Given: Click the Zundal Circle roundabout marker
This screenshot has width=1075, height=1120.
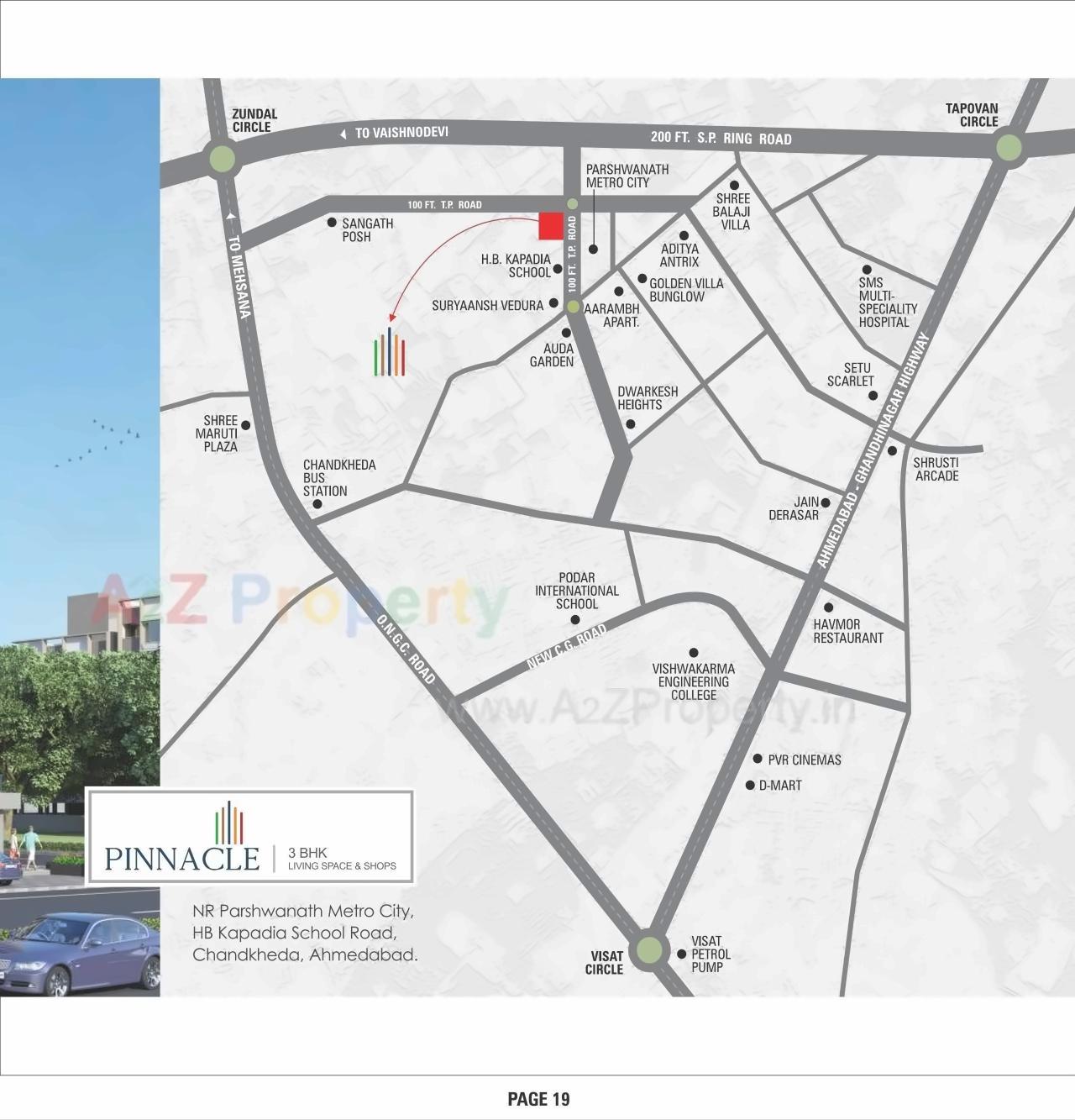Looking at the screenshot, I should tap(223, 159).
